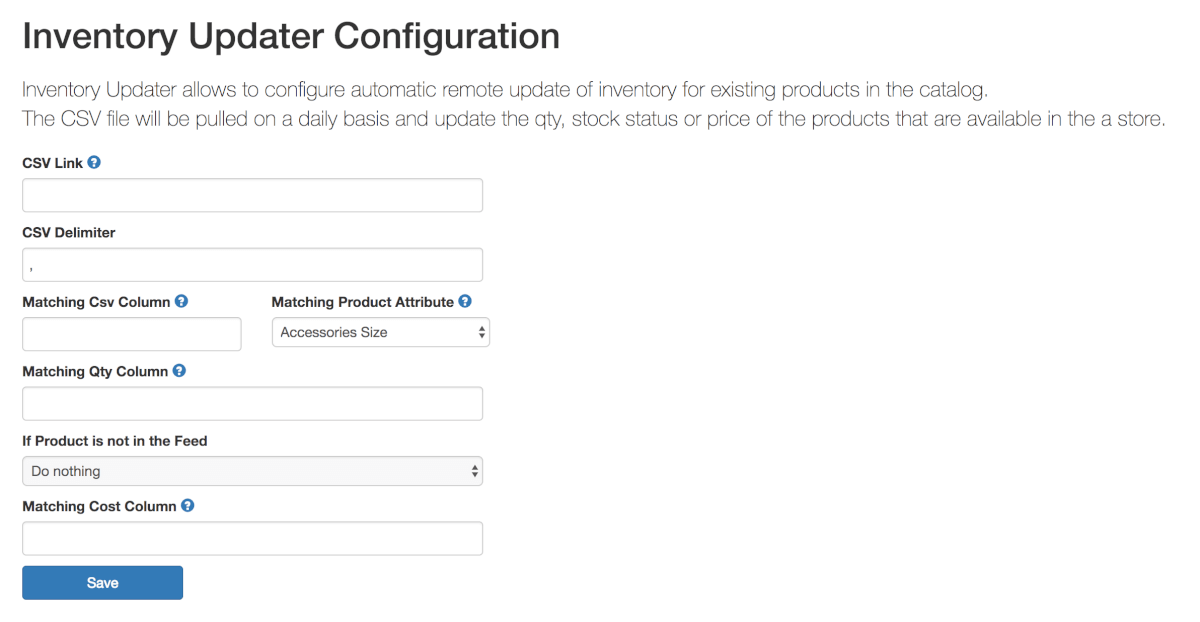This screenshot has height=622, width=1200.
Task: Show help for Matching Cost Column
Action: point(187,506)
